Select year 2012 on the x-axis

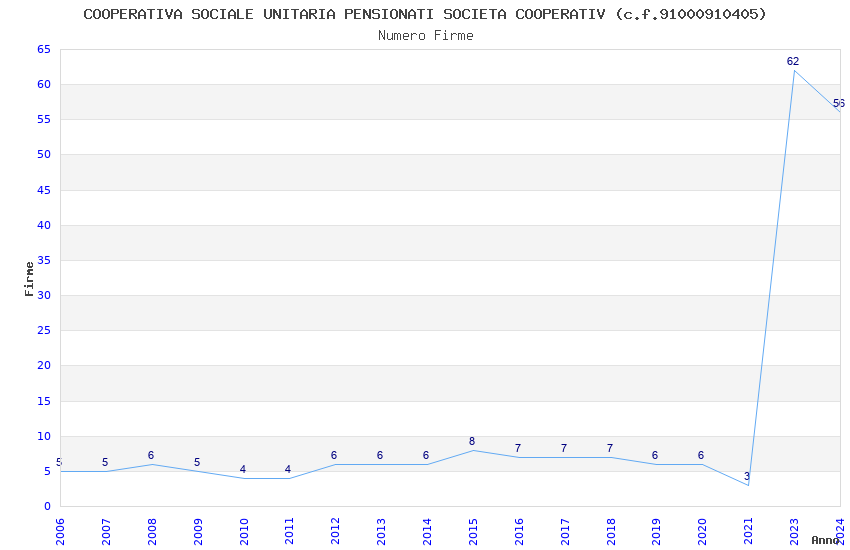pyautogui.click(x=335, y=530)
